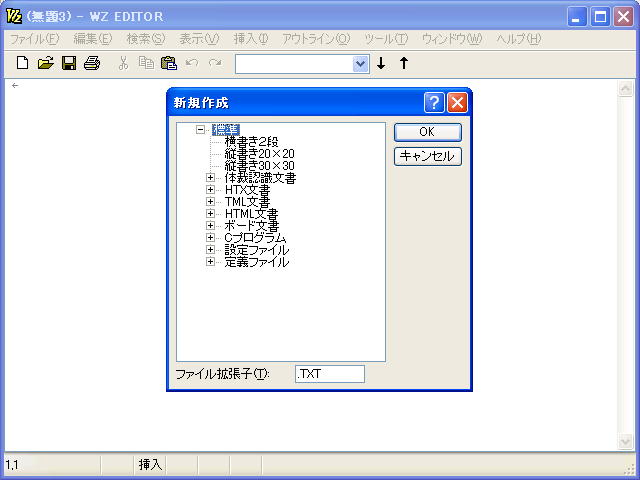The height and width of the screenshot is (480, 640).
Task: Select 横書き2段 template
Action: (x=251, y=142)
